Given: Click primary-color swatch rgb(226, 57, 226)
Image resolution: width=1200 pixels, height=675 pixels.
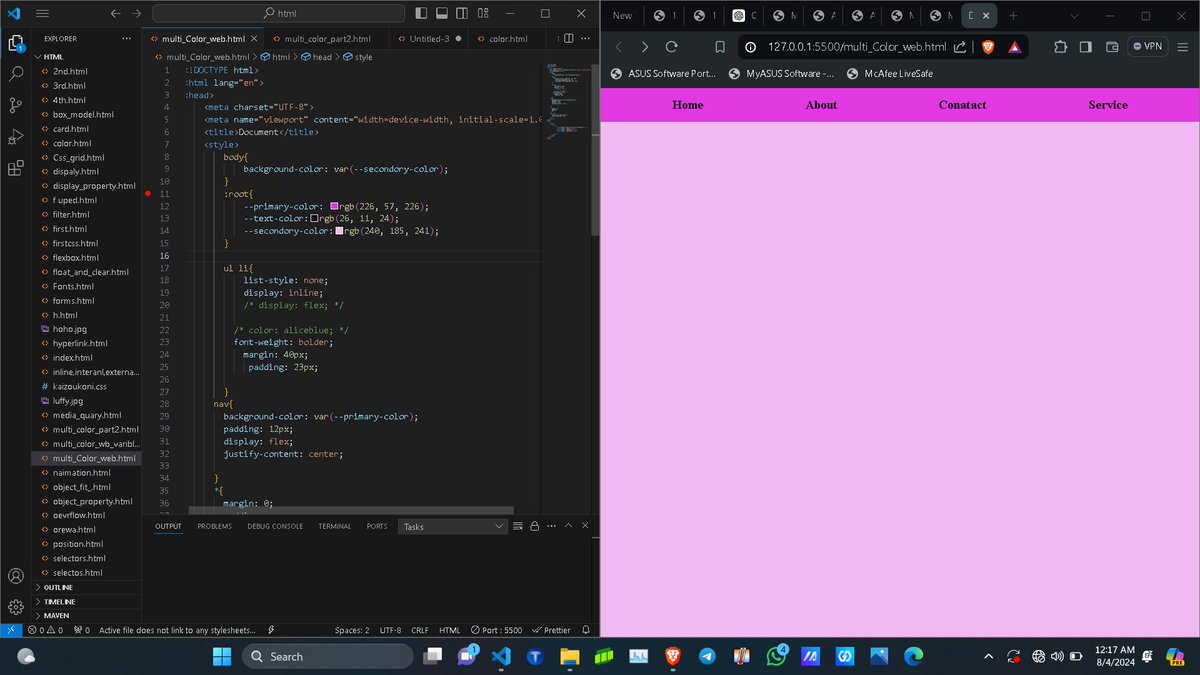Looking at the screenshot, I should pyautogui.click(x=335, y=206).
